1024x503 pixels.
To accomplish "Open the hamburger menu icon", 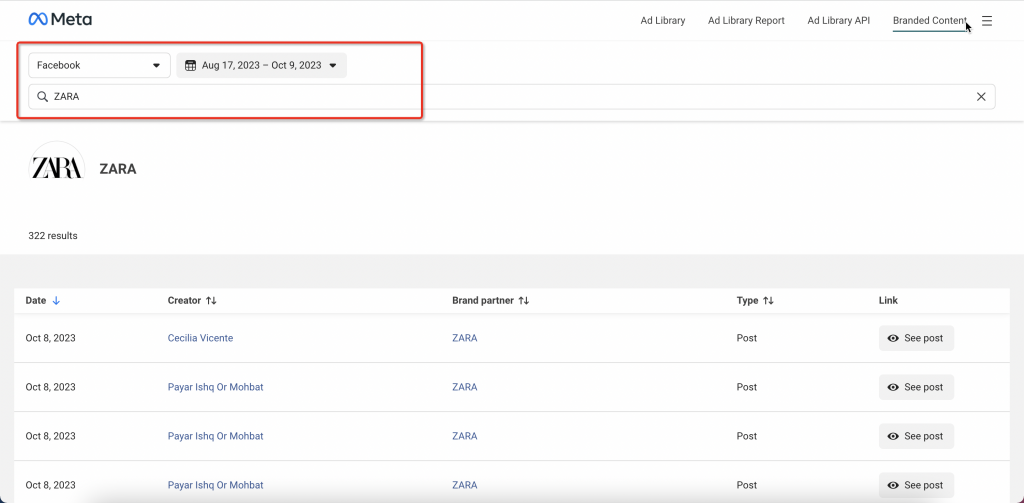I will 987,21.
